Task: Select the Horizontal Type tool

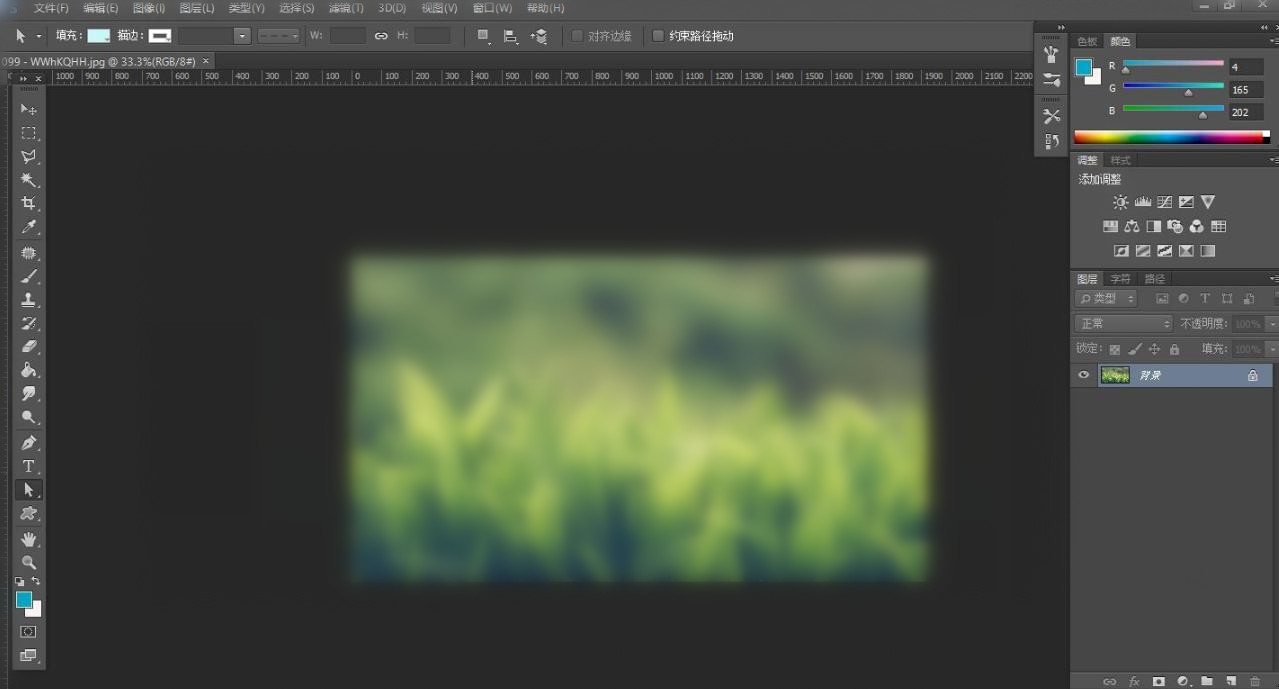Action: pos(28,467)
